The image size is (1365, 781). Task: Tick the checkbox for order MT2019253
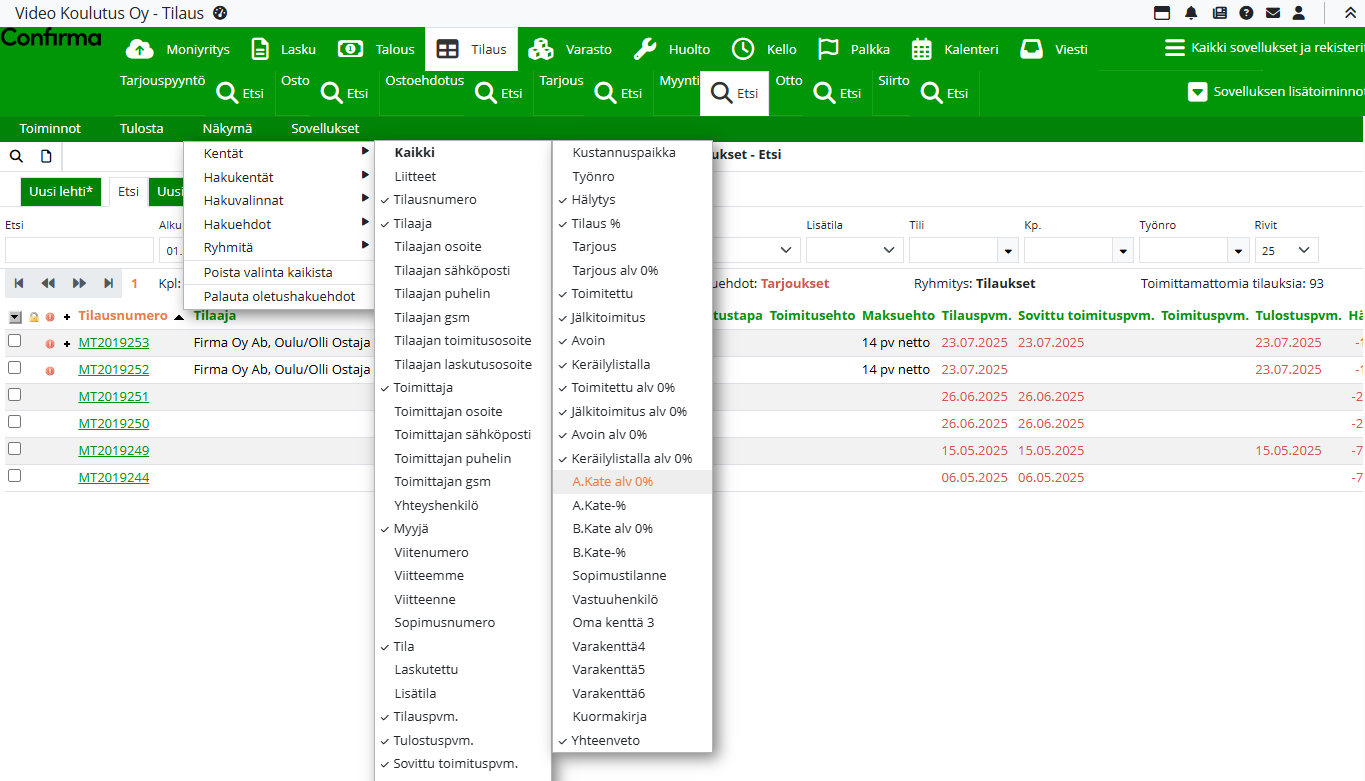point(14,342)
